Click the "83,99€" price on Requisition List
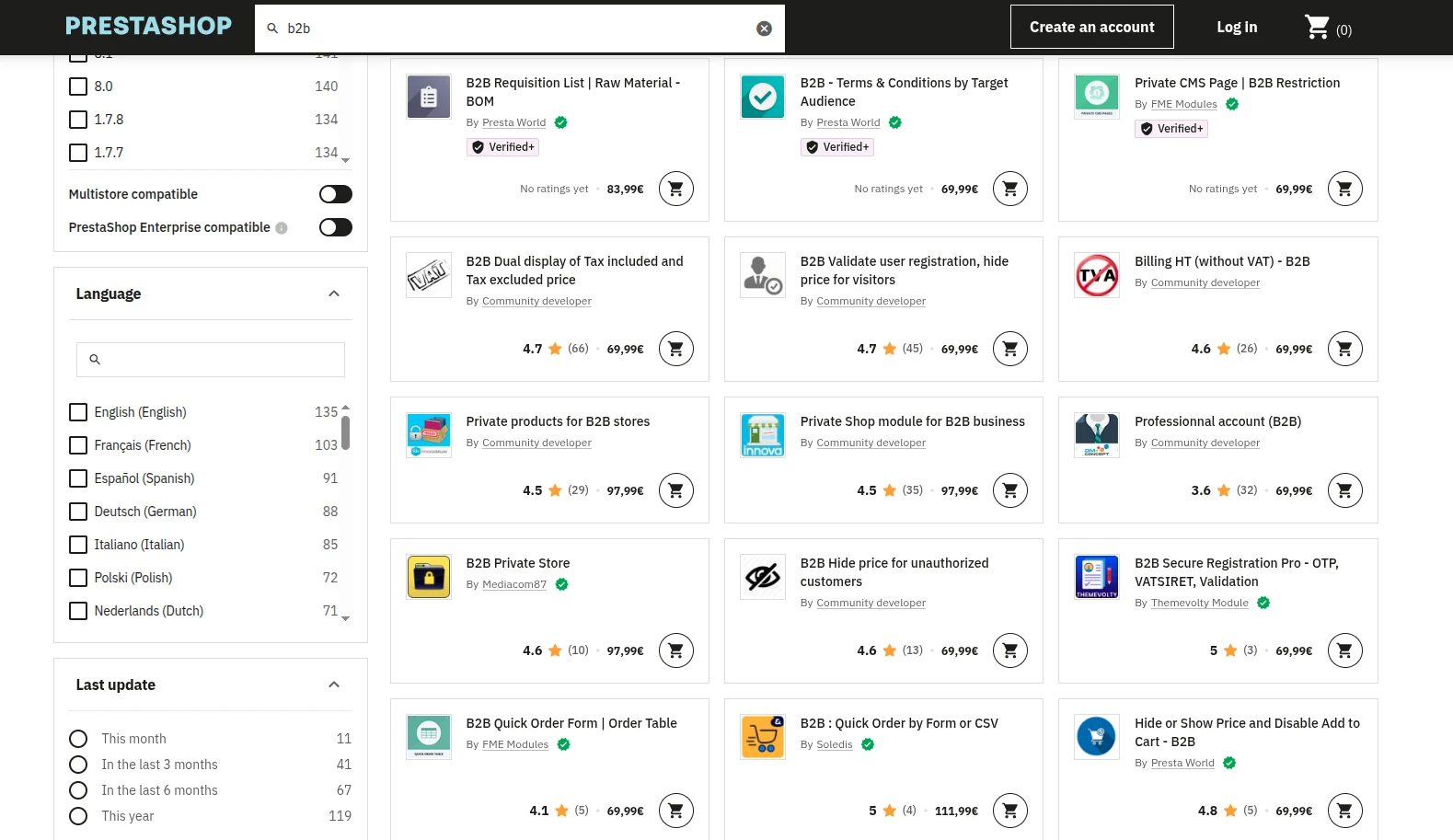Viewport: 1453px width, 840px height. (626, 189)
